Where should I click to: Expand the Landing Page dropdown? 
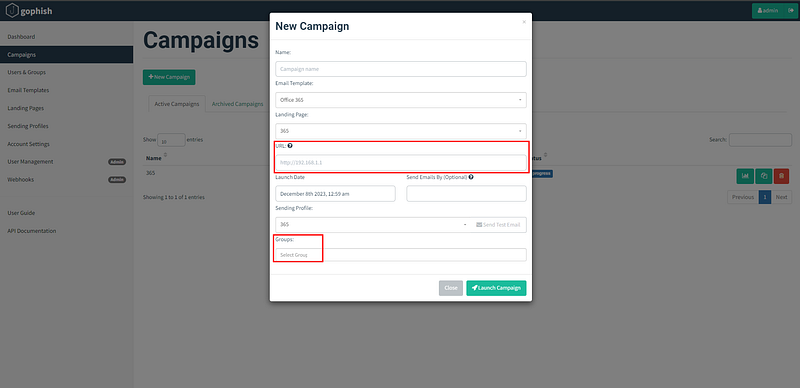point(401,131)
